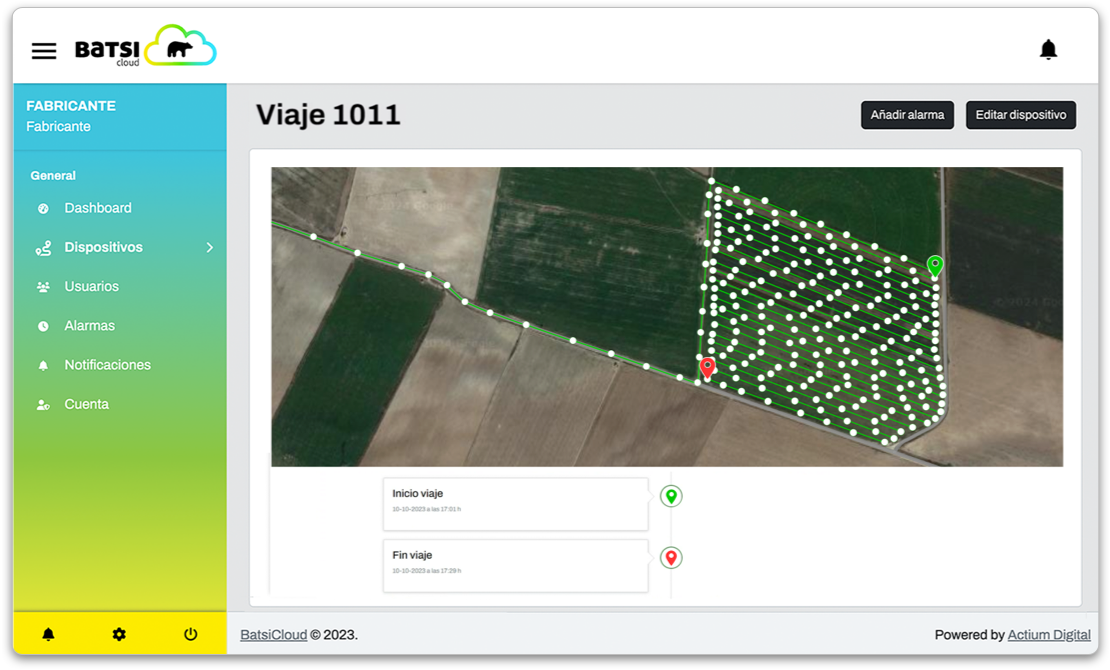Open the Cuenta page
Viewport: 1110px width, 670px height.
tap(86, 404)
